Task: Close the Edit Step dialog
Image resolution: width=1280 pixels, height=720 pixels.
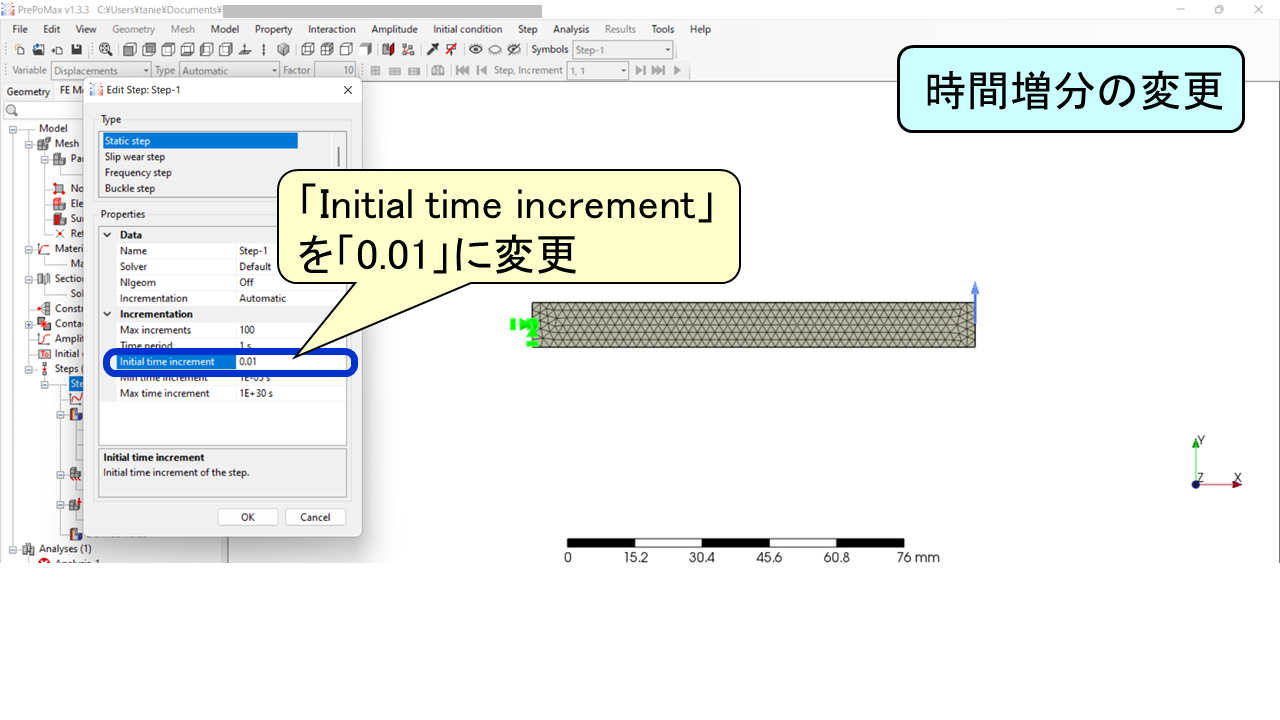Action: coord(348,90)
